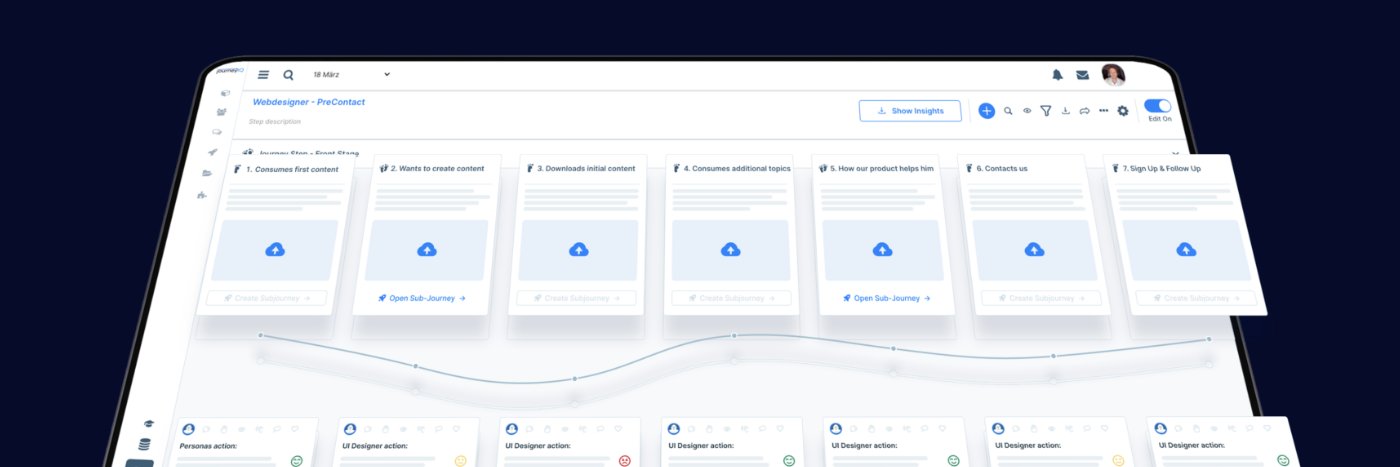The width and height of the screenshot is (1400, 467).
Task: Open the settings gear icon
Action: coord(1123,111)
